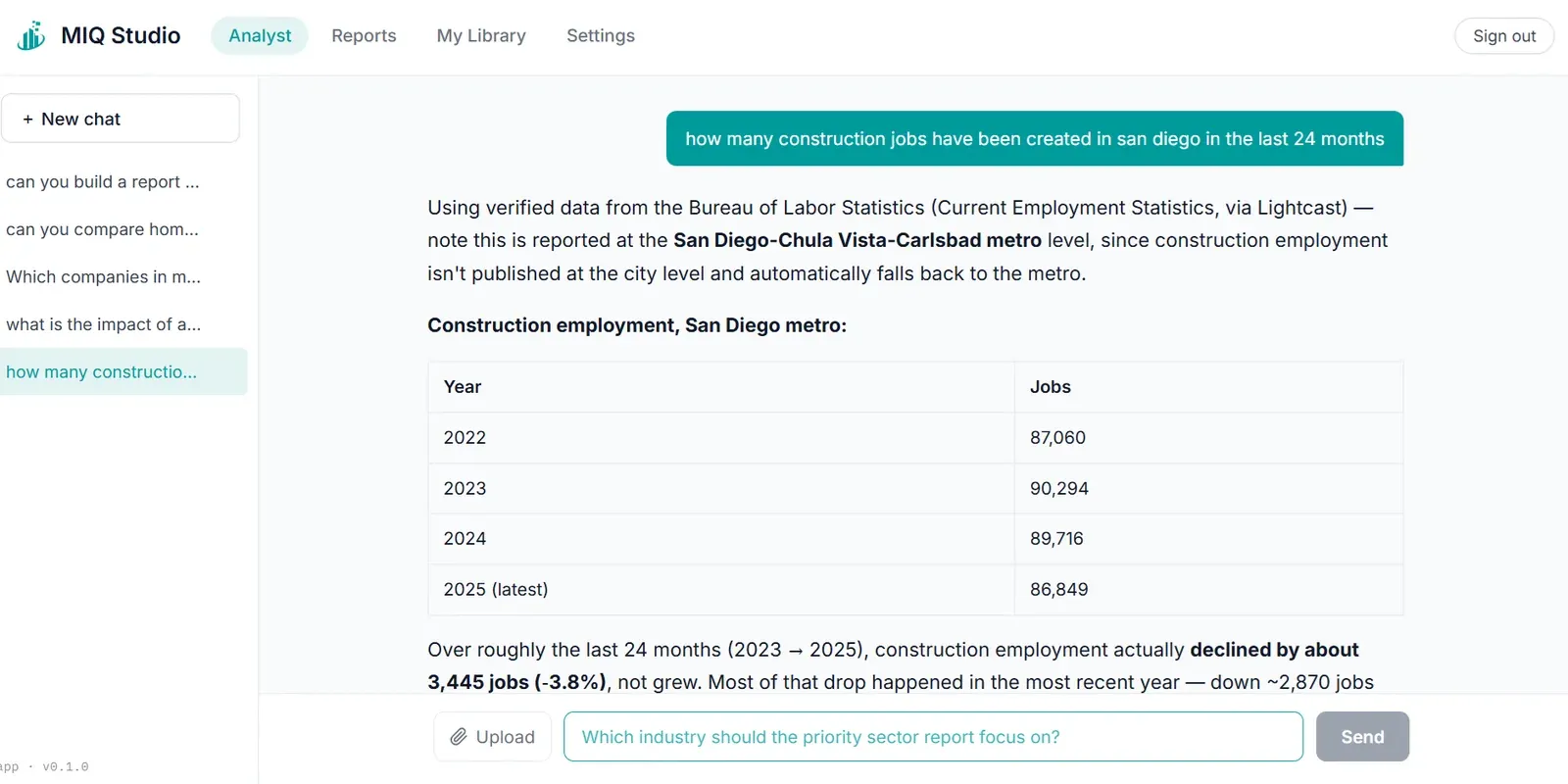Start a New chat

pos(121,119)
